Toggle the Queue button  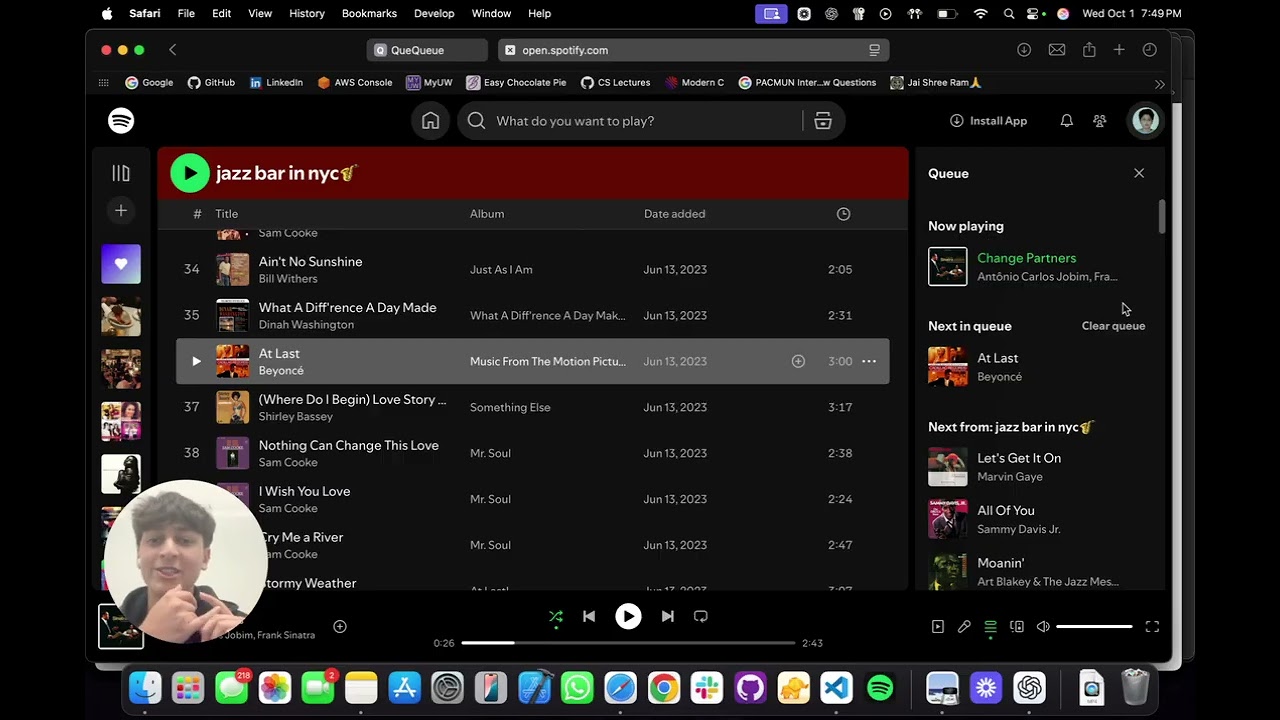click(x=990, y=627)
